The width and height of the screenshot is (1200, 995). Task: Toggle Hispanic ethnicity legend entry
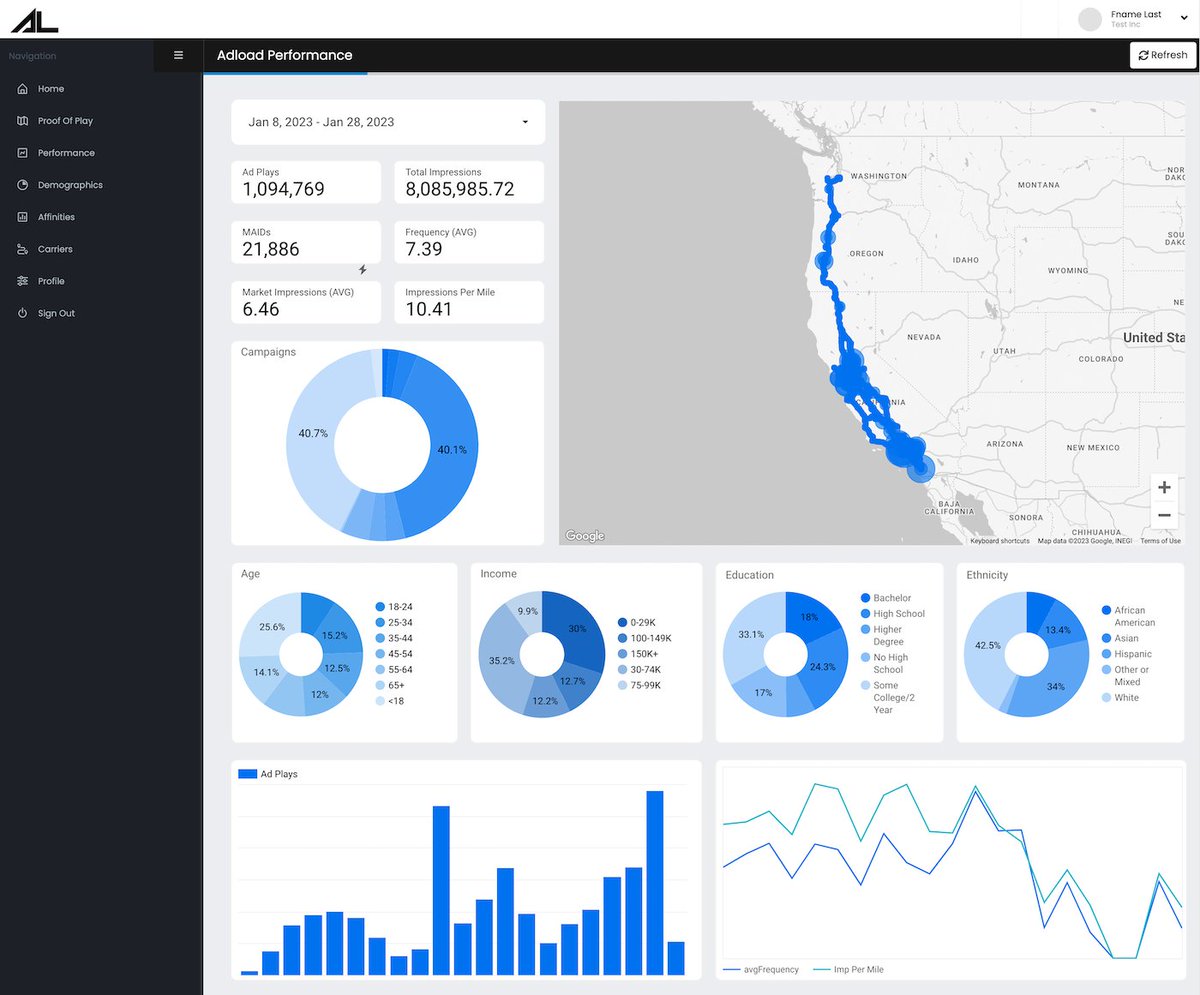click(1126, 654)
